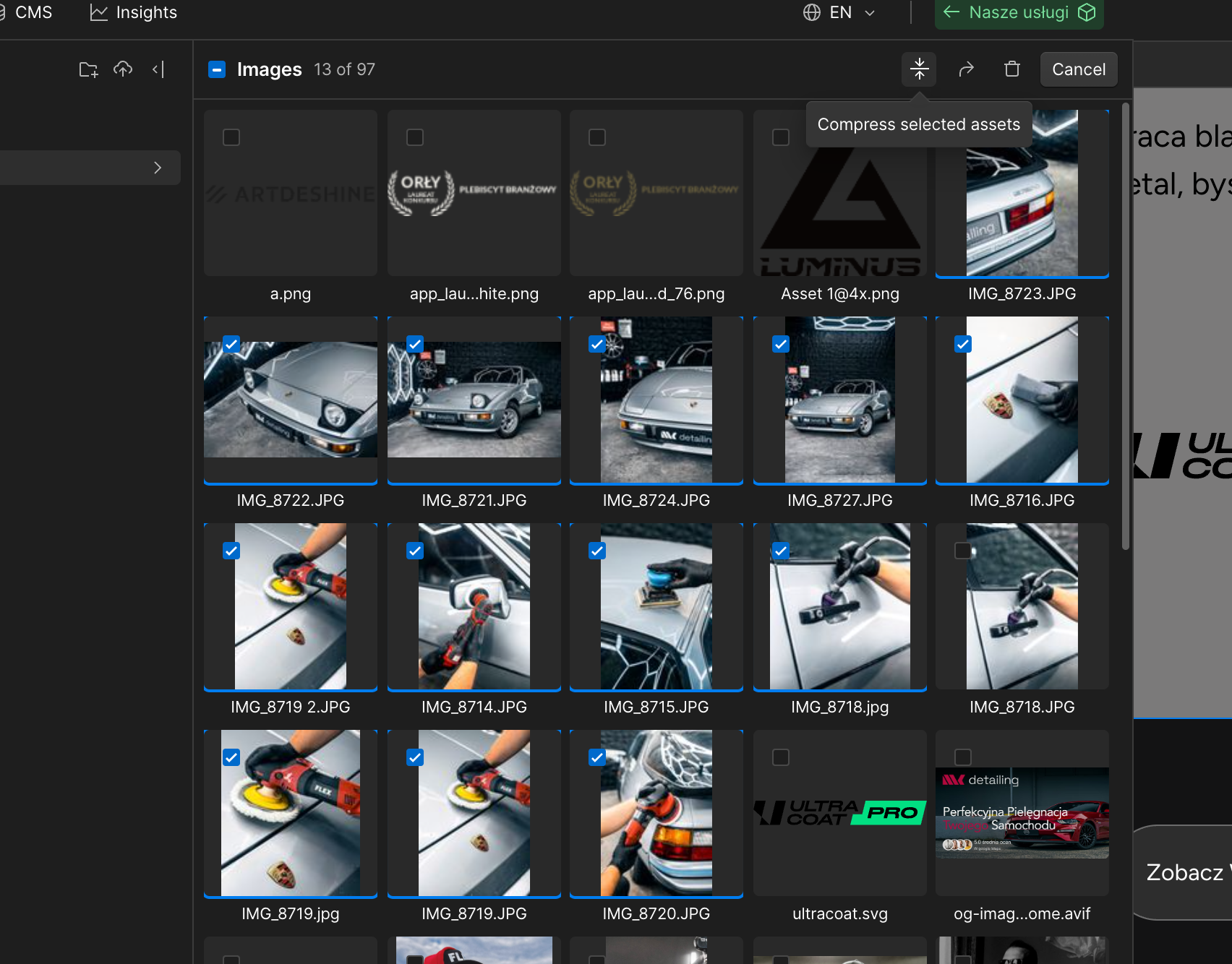This screenshot has width=1232, height=964.
Task: Click the og-image home avif thumbnail
Action: [x=1022, y=813]
